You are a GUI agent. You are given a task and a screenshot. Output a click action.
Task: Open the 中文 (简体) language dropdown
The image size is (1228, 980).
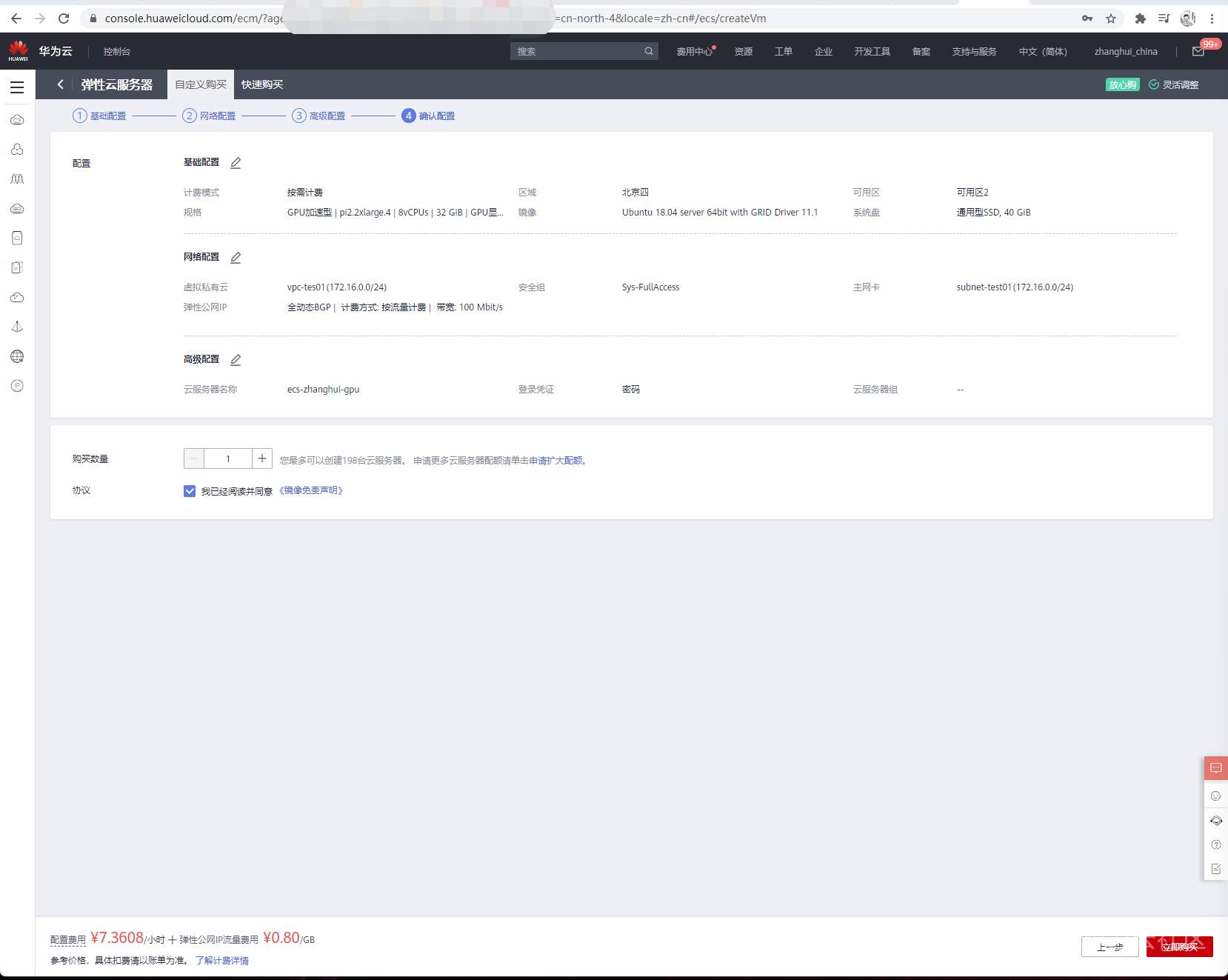point(1044,51)
